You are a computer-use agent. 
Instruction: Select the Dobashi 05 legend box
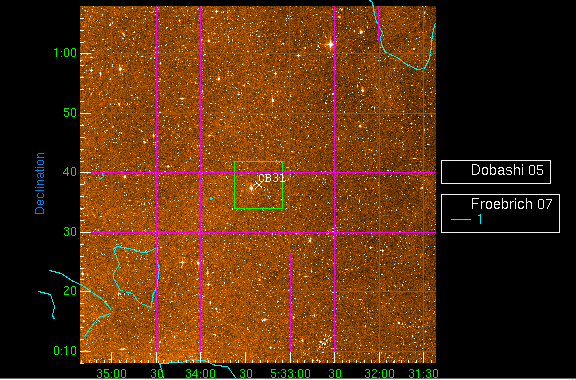(x=496, y=172)
